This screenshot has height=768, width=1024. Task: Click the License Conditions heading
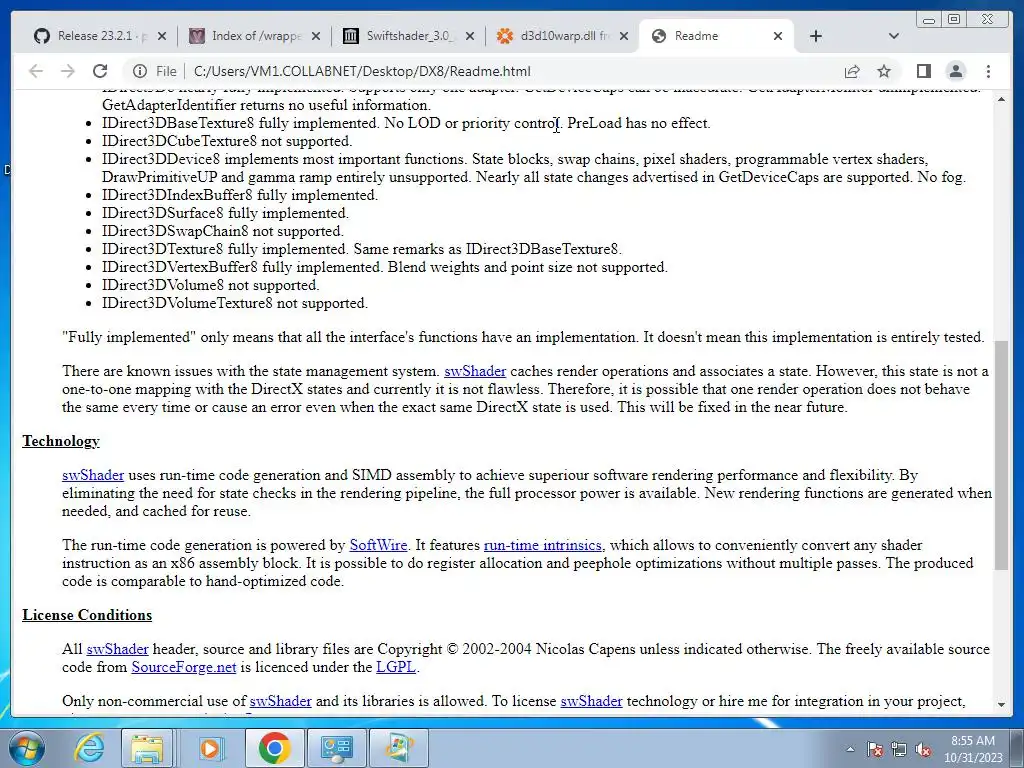87,615
